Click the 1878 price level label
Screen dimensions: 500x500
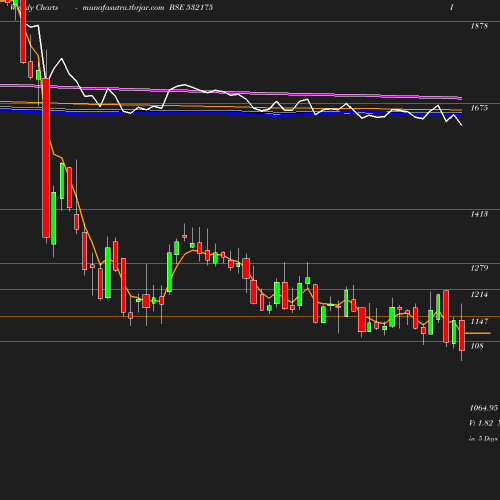[479, 26]
